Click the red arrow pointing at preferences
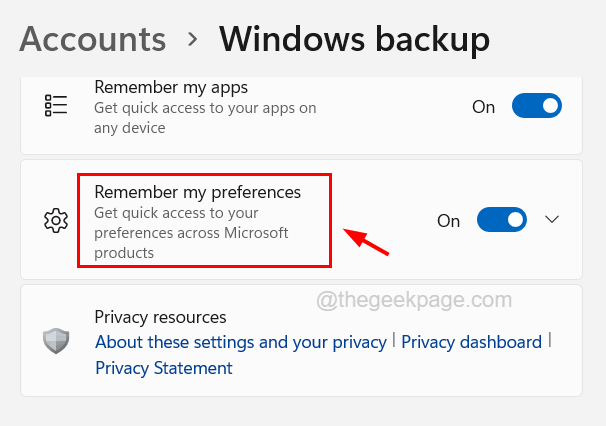606x426 pixels. click(366, 241)
